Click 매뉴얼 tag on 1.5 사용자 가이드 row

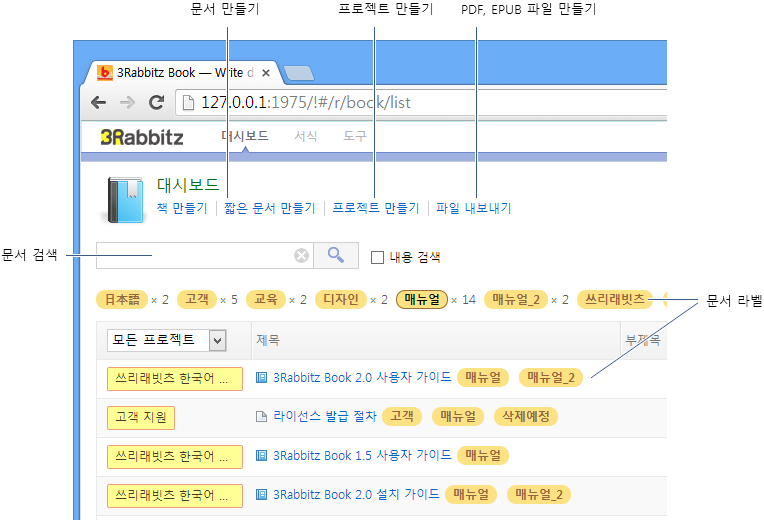(483, 455)
